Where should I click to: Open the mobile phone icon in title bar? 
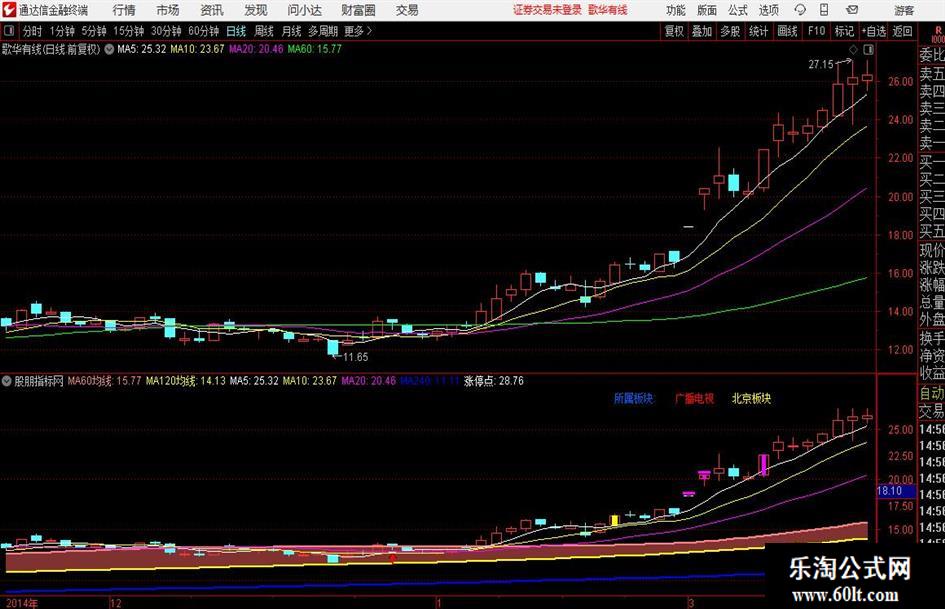pos(824,10)
